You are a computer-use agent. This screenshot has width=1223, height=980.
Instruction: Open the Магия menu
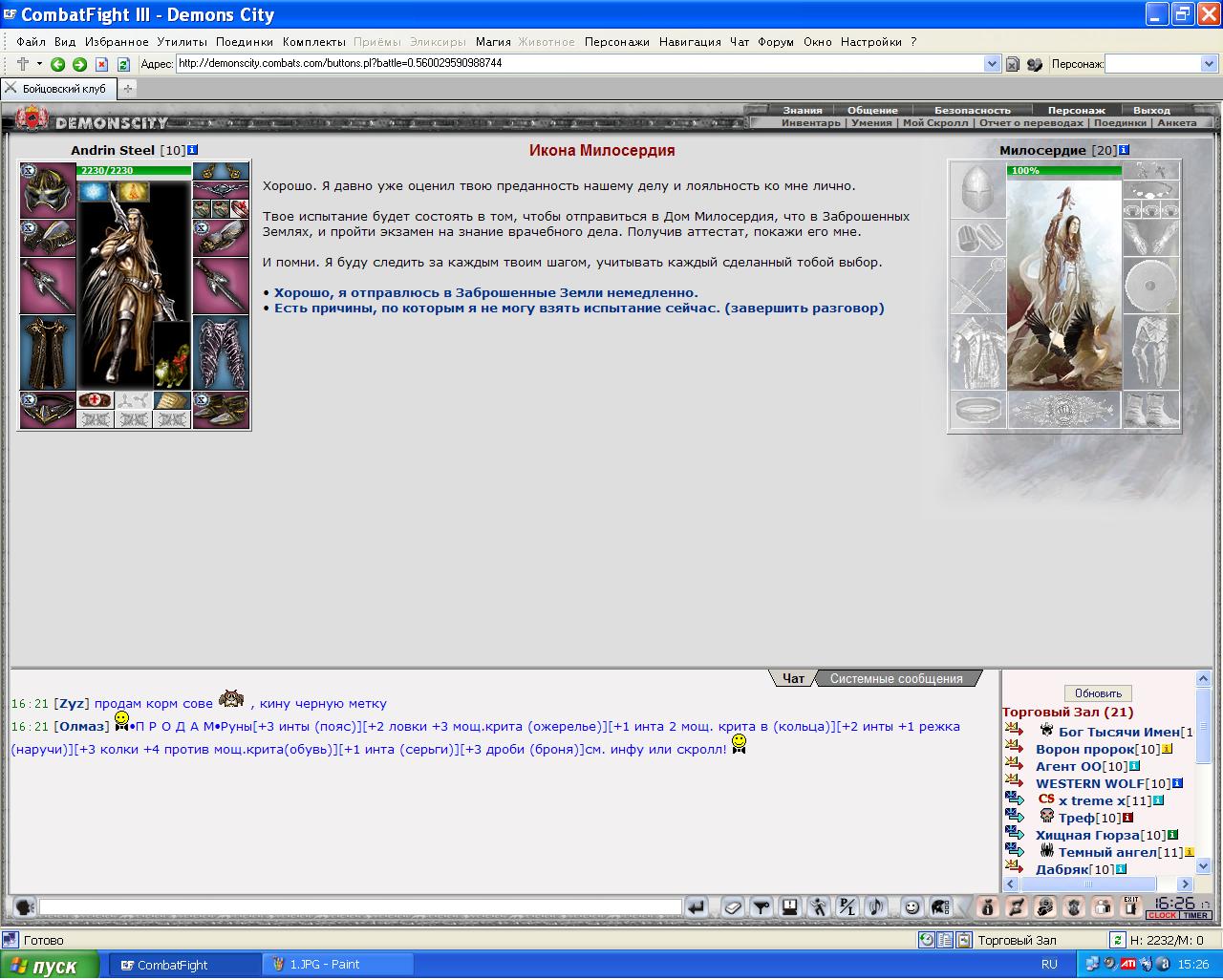[493, 42]
